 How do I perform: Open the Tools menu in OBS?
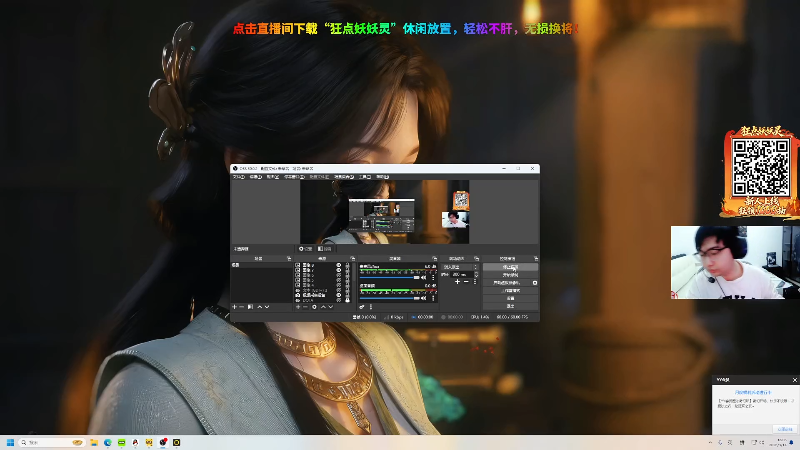365,177
